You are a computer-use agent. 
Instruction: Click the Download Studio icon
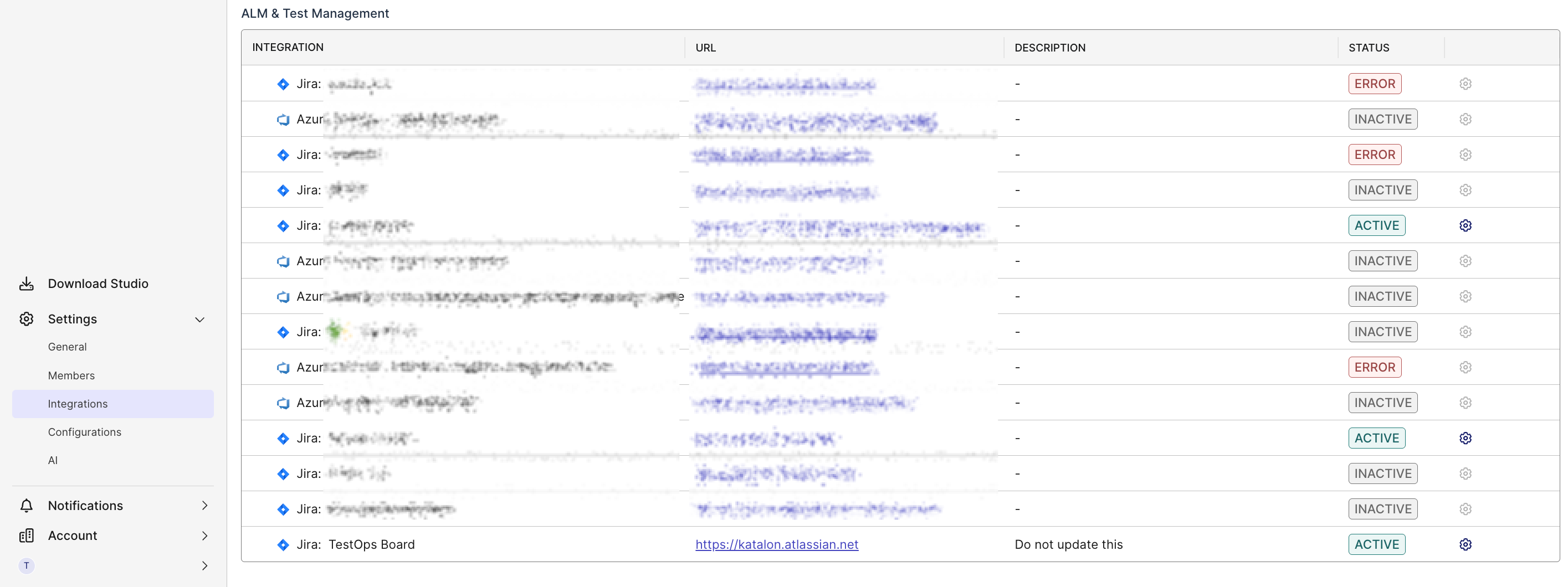click(26, 284)
